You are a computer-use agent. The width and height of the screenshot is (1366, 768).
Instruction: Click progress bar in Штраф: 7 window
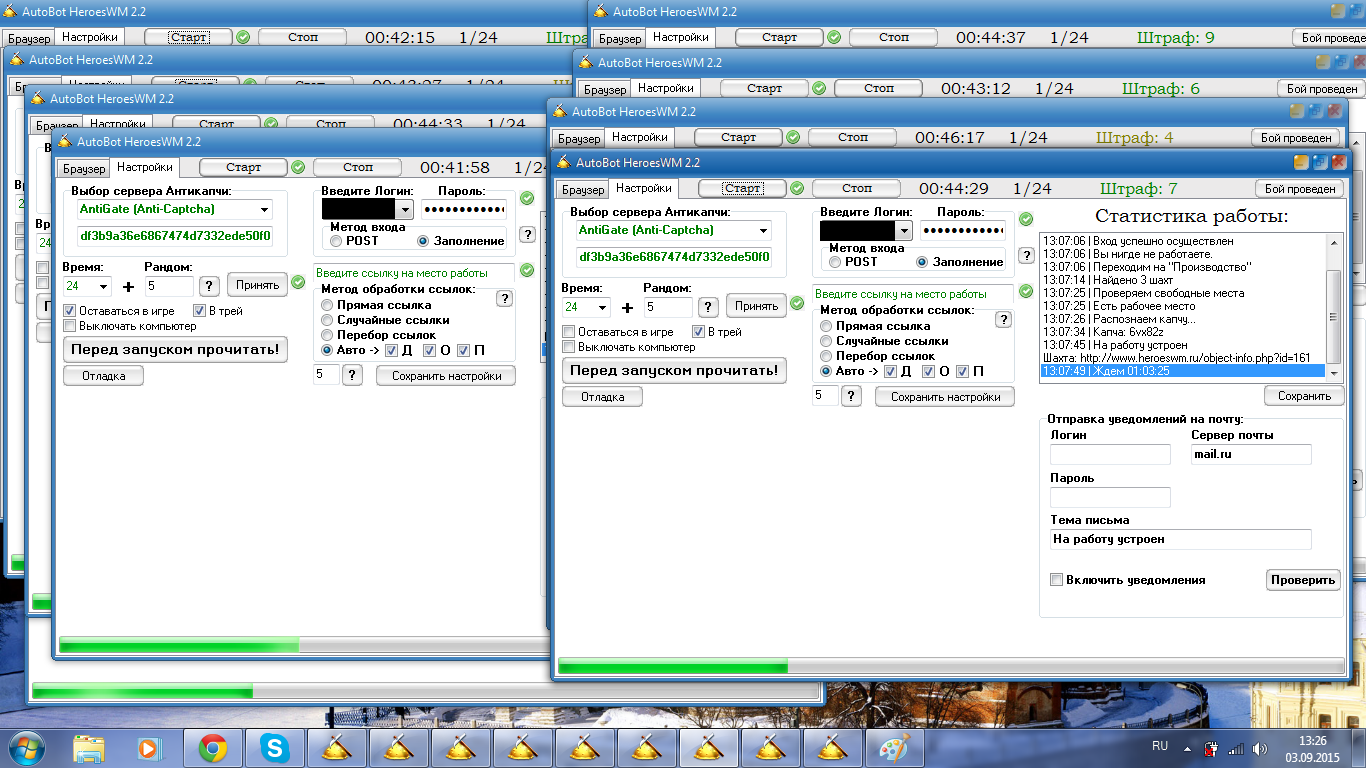pyautogui.click(x=951, y=666)
